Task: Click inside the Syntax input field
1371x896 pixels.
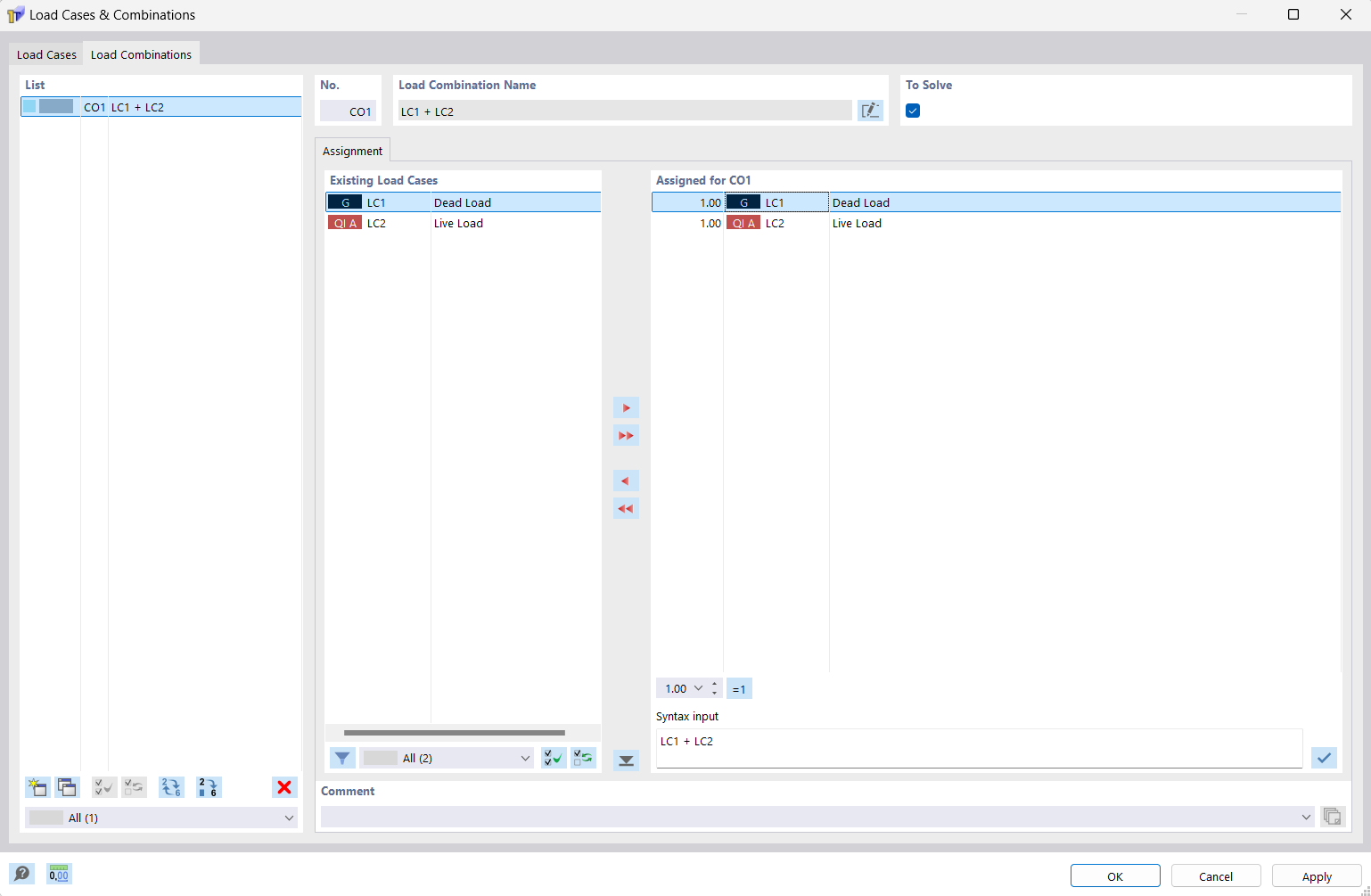Action: tap(891, 745)
